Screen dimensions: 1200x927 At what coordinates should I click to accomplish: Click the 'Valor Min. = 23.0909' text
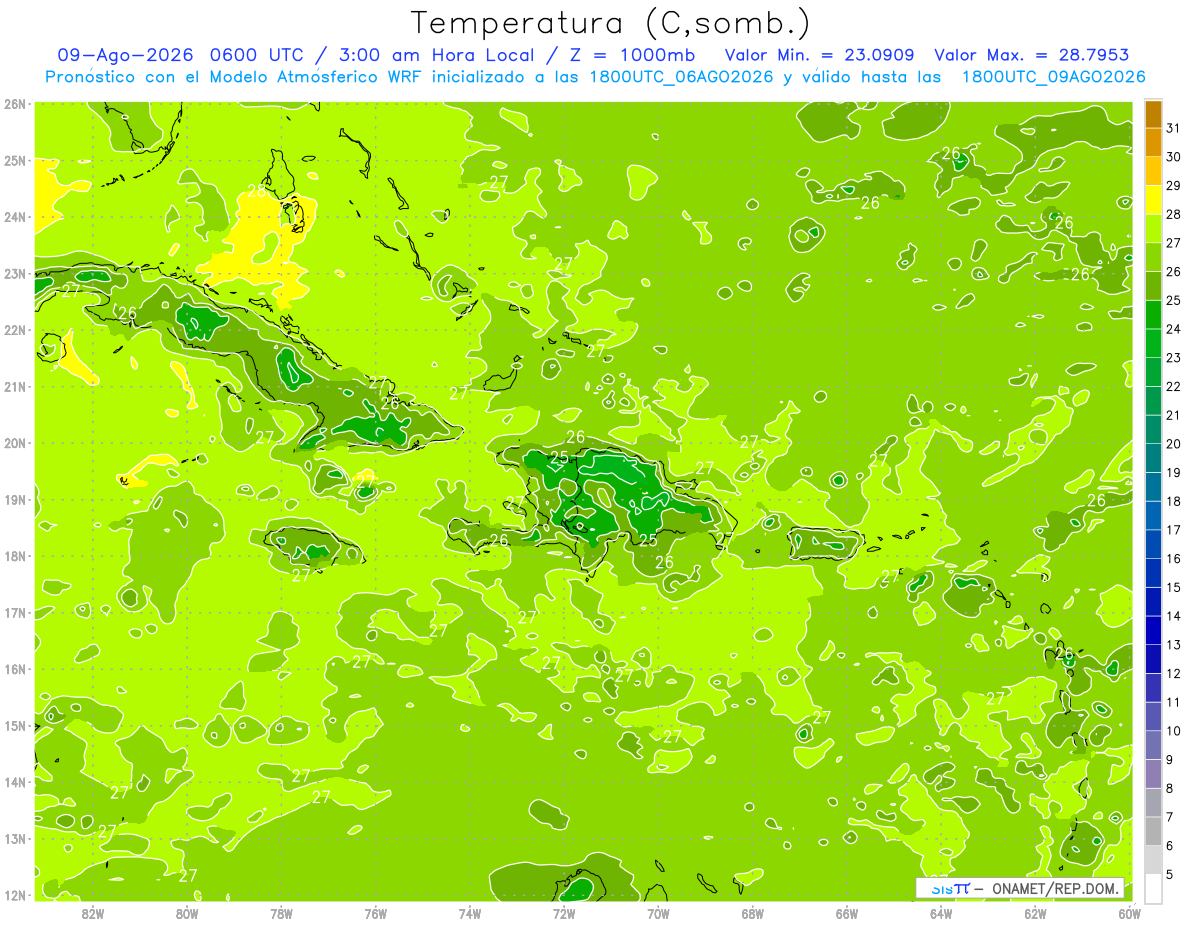tap(819, 55)
